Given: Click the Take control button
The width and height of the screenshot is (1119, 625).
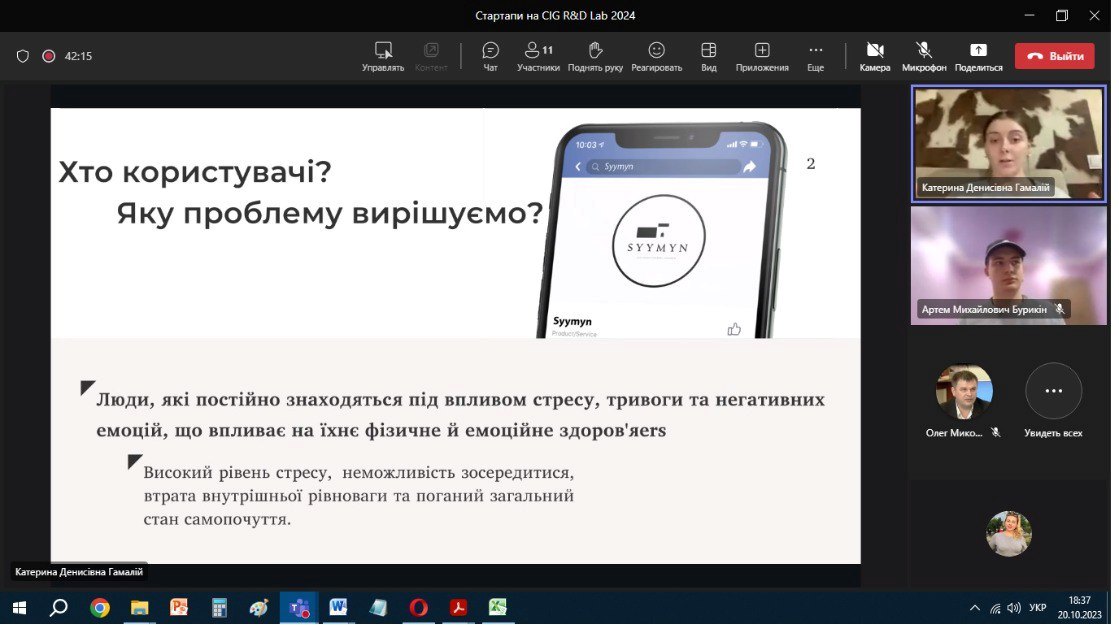Looking at the screenshot, I should [383, 56].
